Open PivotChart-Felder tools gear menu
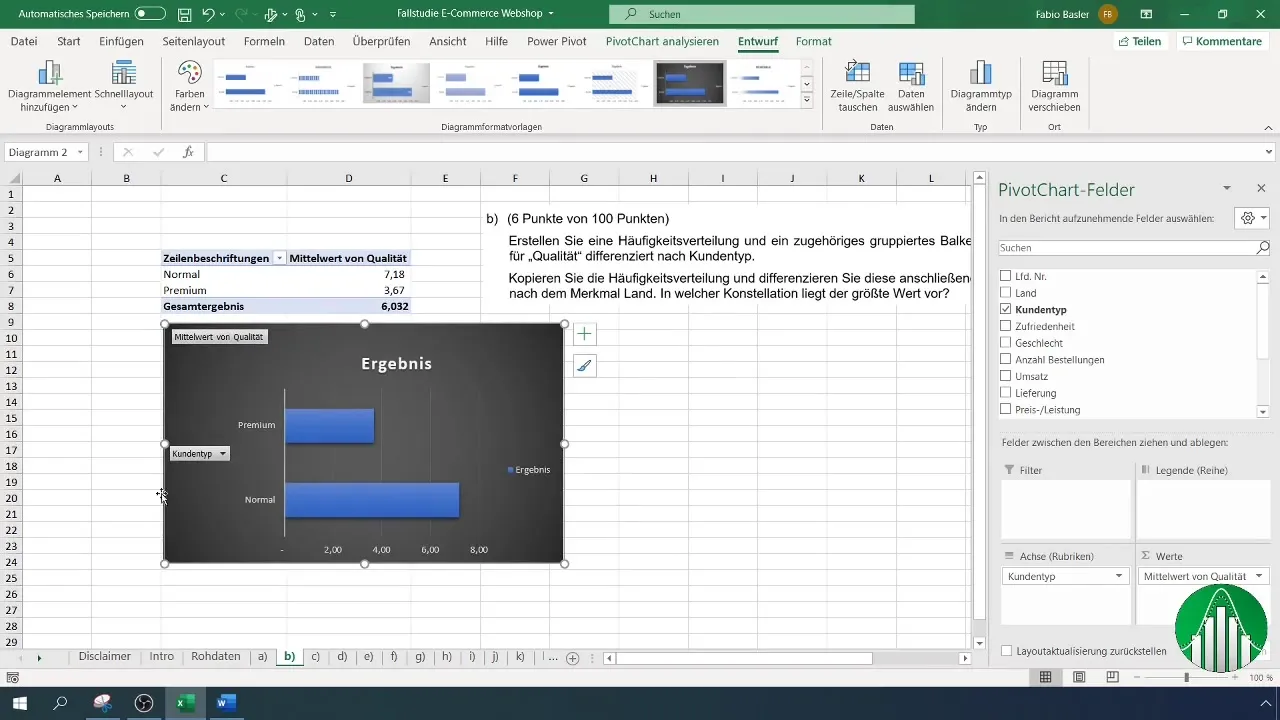Screen dimensions: 1280x720 tap(1252, 218)
